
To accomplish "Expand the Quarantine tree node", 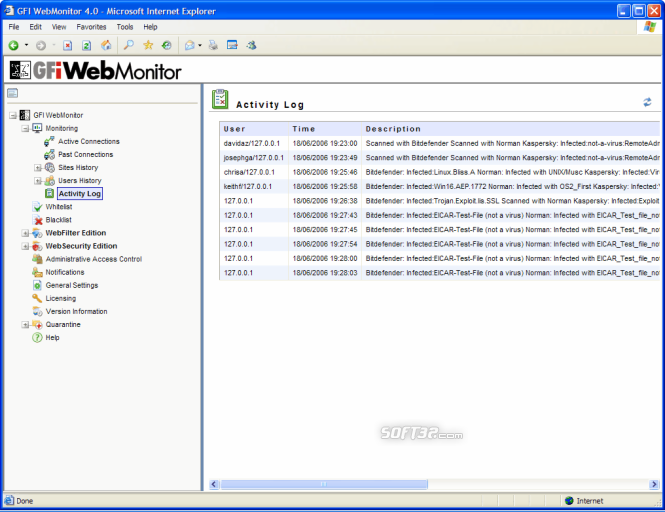I will pos(25,325).
